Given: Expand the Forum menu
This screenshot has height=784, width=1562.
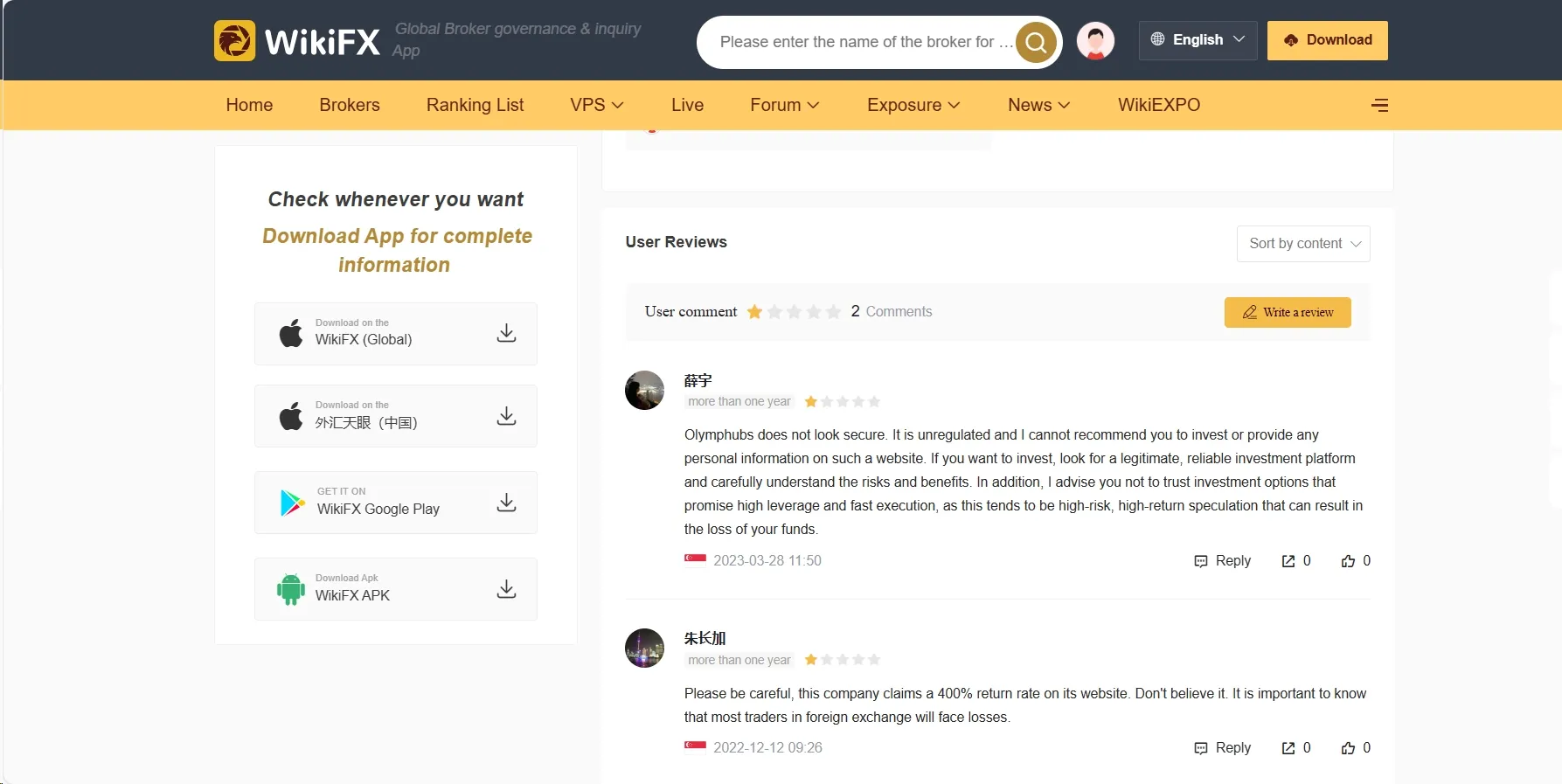Looking at the screenshot, I should 784,105.
